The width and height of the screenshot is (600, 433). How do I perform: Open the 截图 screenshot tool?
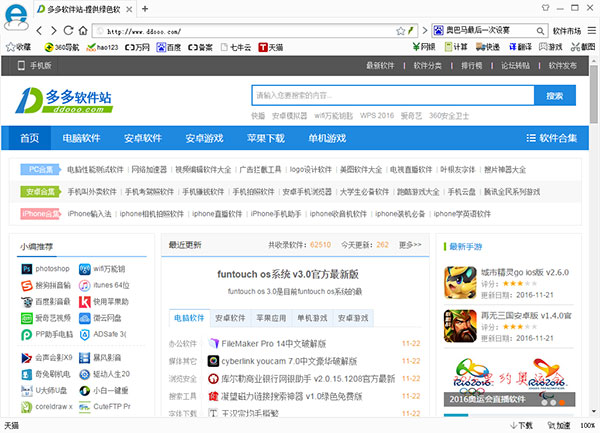(x=583, y=47)
